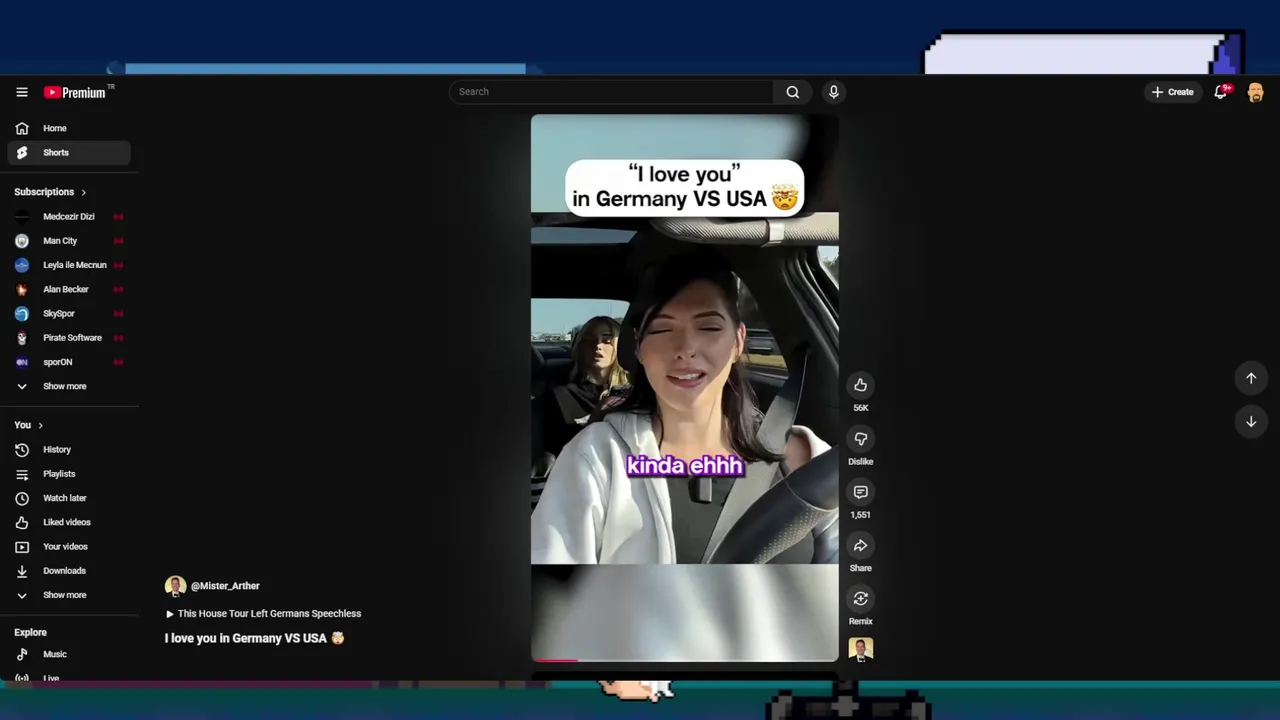Image resolution: width=1280 pixels, height=720 pixels.
Task: Focus the Search input field
Action: click(611, 92)
